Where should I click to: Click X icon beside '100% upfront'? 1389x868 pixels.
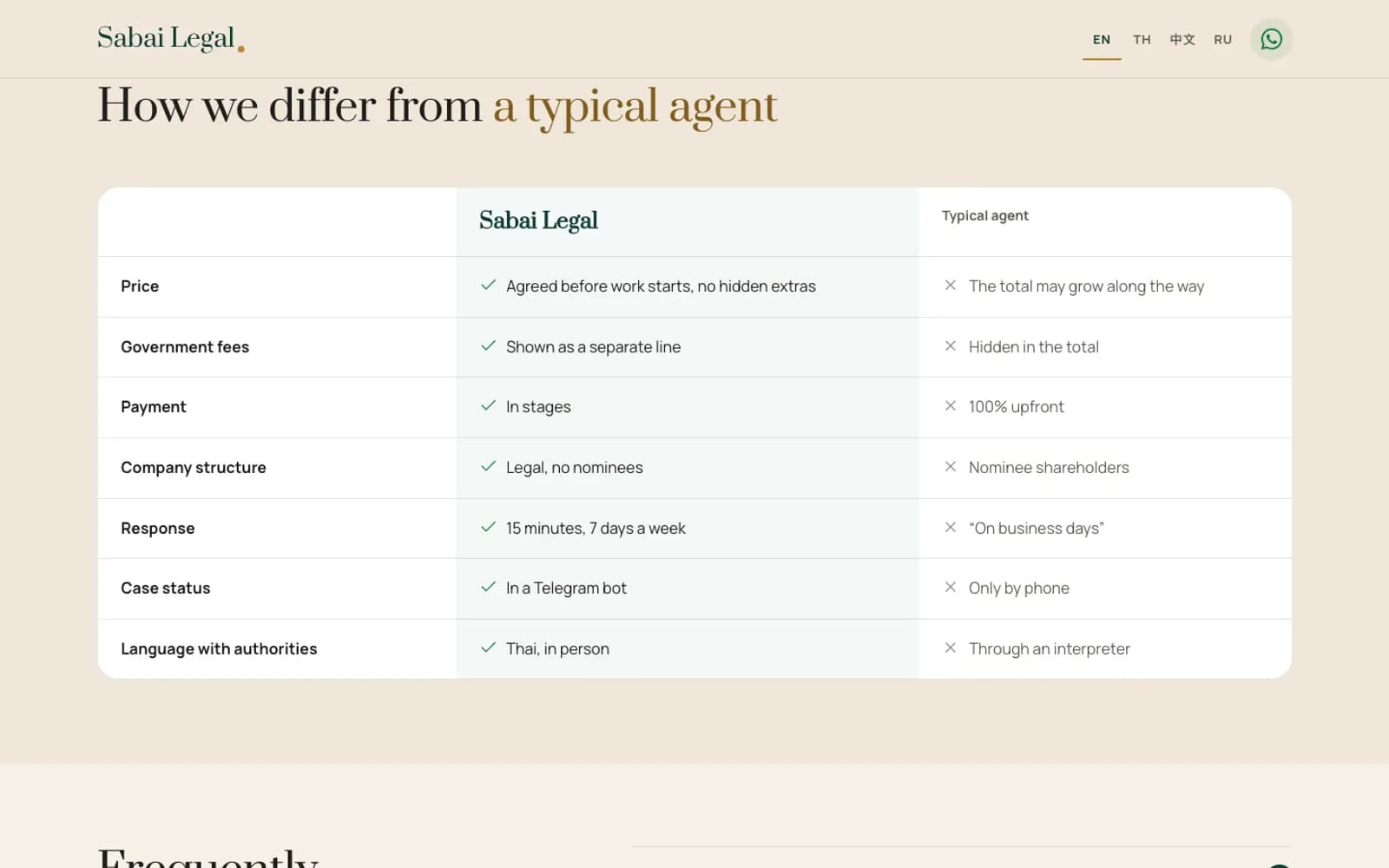[951, 406]
